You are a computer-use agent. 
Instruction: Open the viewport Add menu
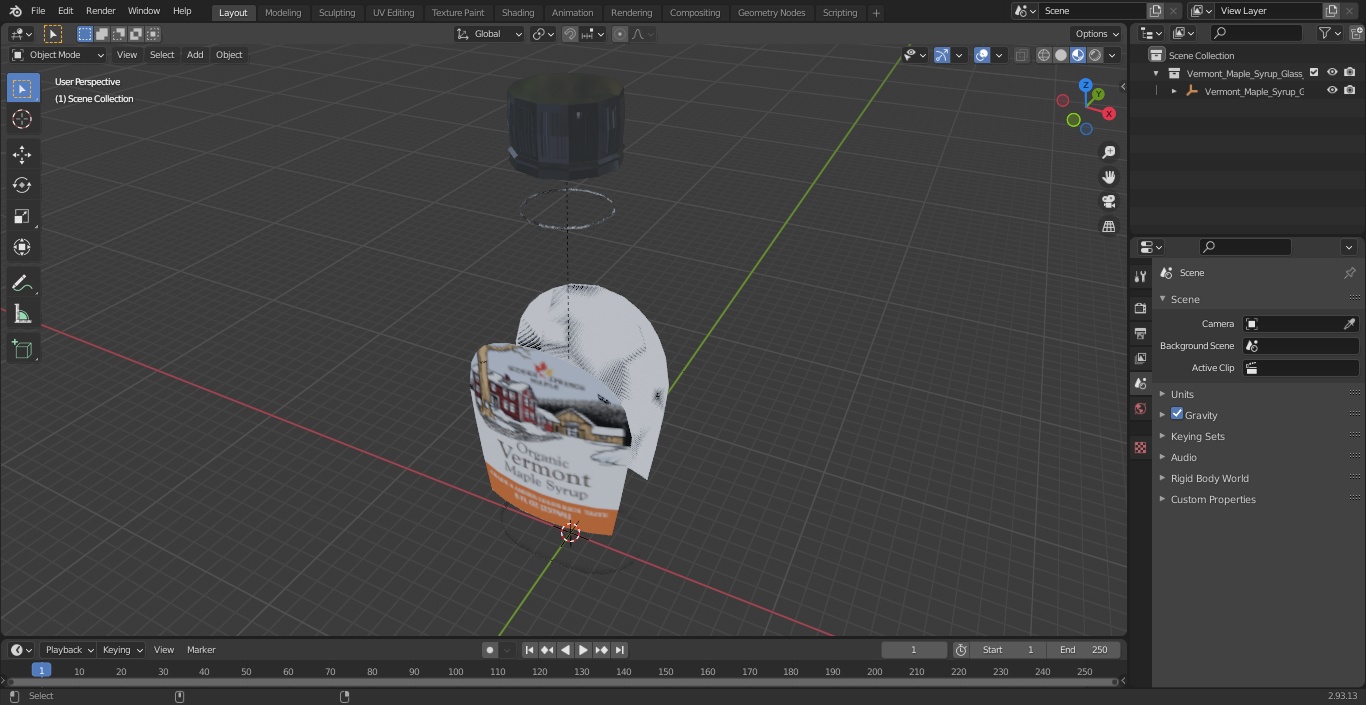[x=195, y=55]
